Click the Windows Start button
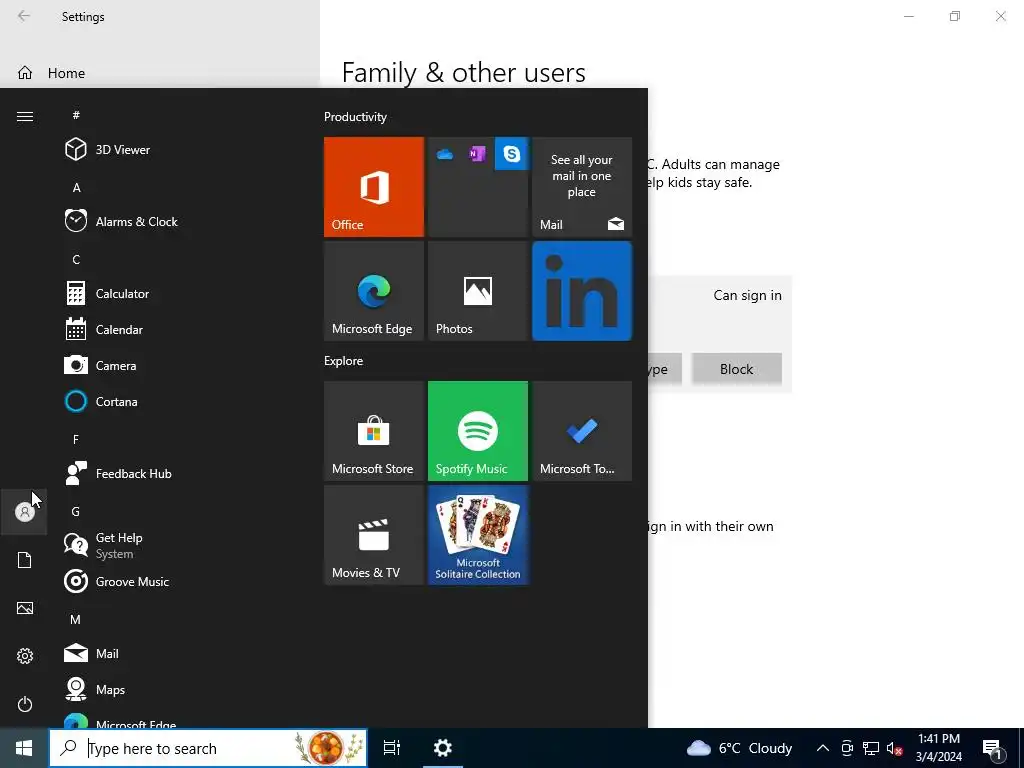 coord(24,748)
